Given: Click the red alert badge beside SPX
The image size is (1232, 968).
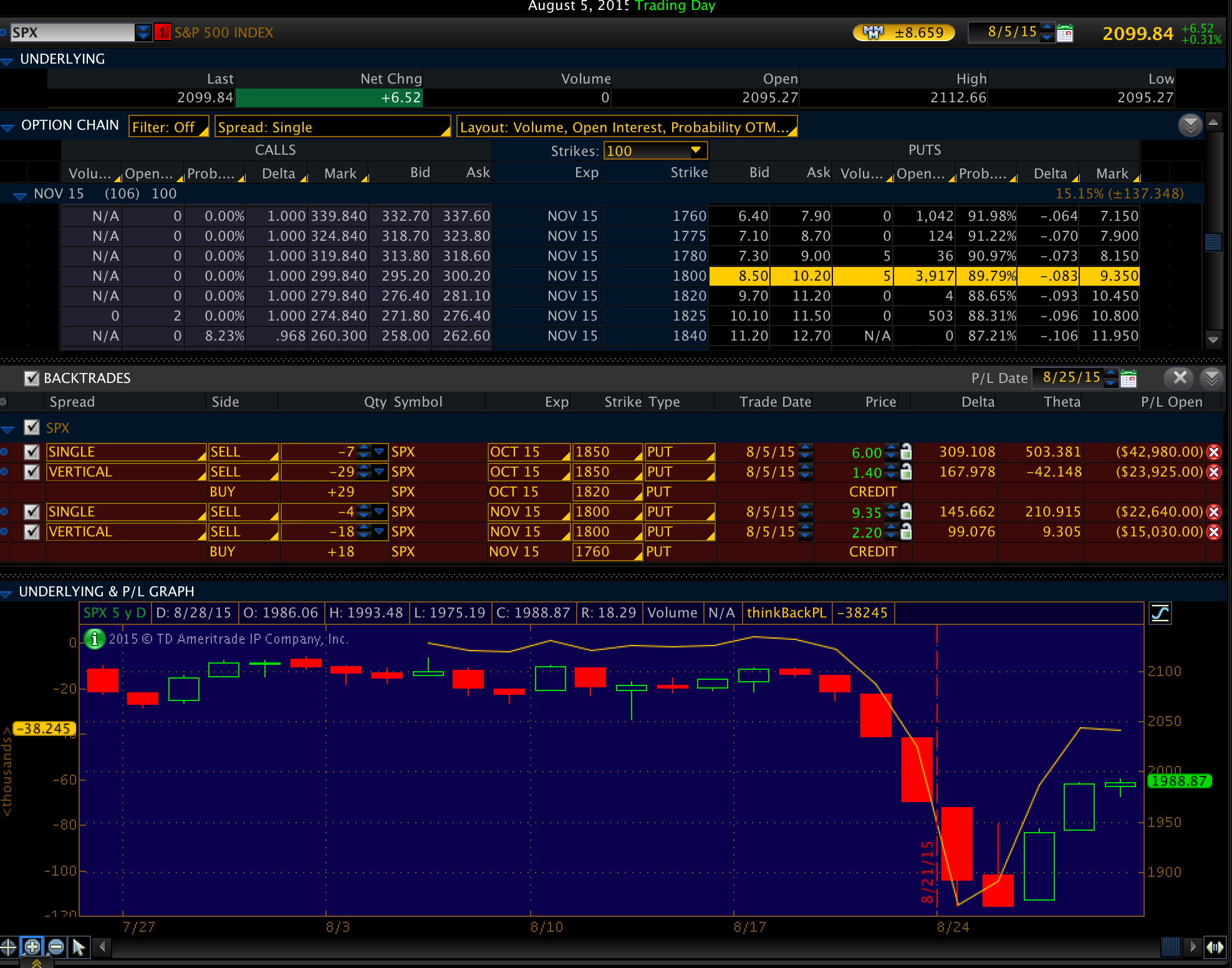Looking at the screenshot, I should [x=163, y=32].
